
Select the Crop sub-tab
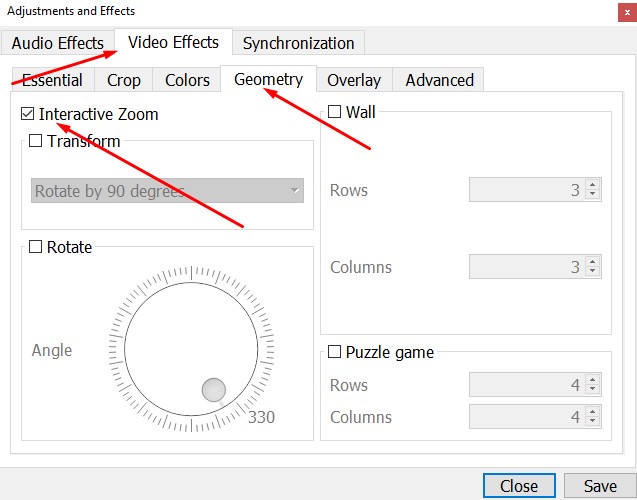coord(124,80)
